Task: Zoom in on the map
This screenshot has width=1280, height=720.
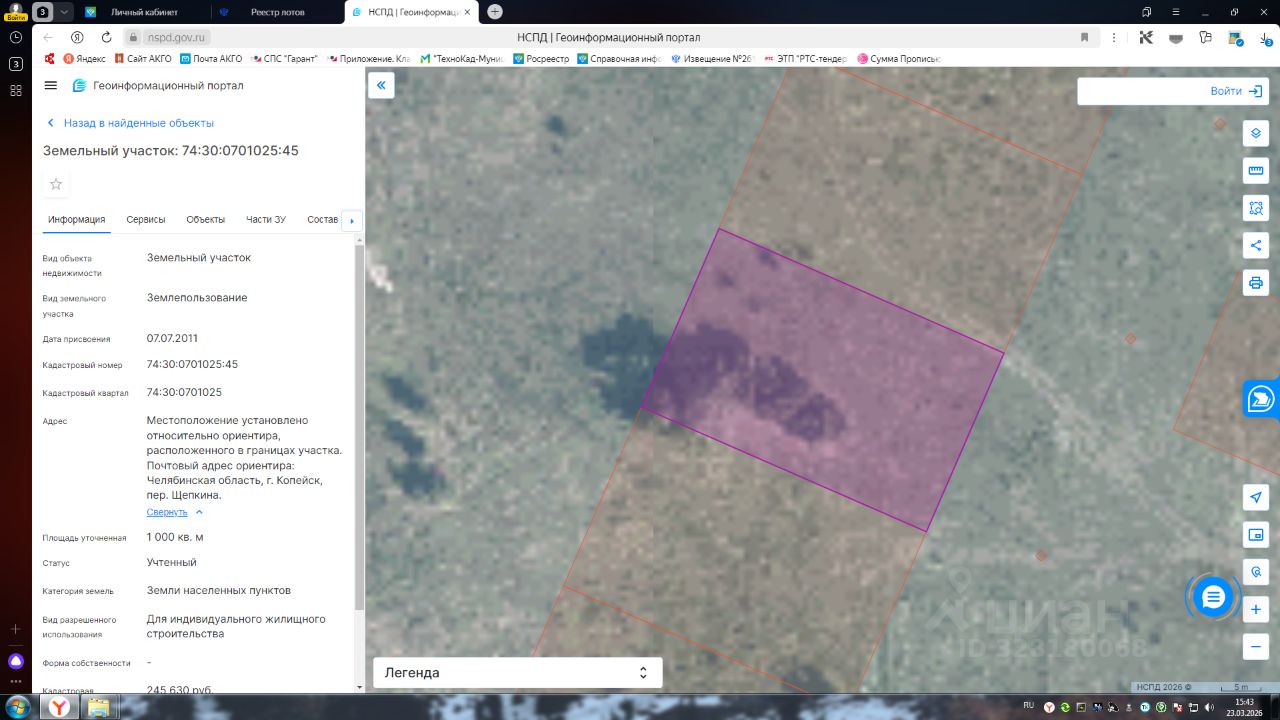Action: (1256, 609)
